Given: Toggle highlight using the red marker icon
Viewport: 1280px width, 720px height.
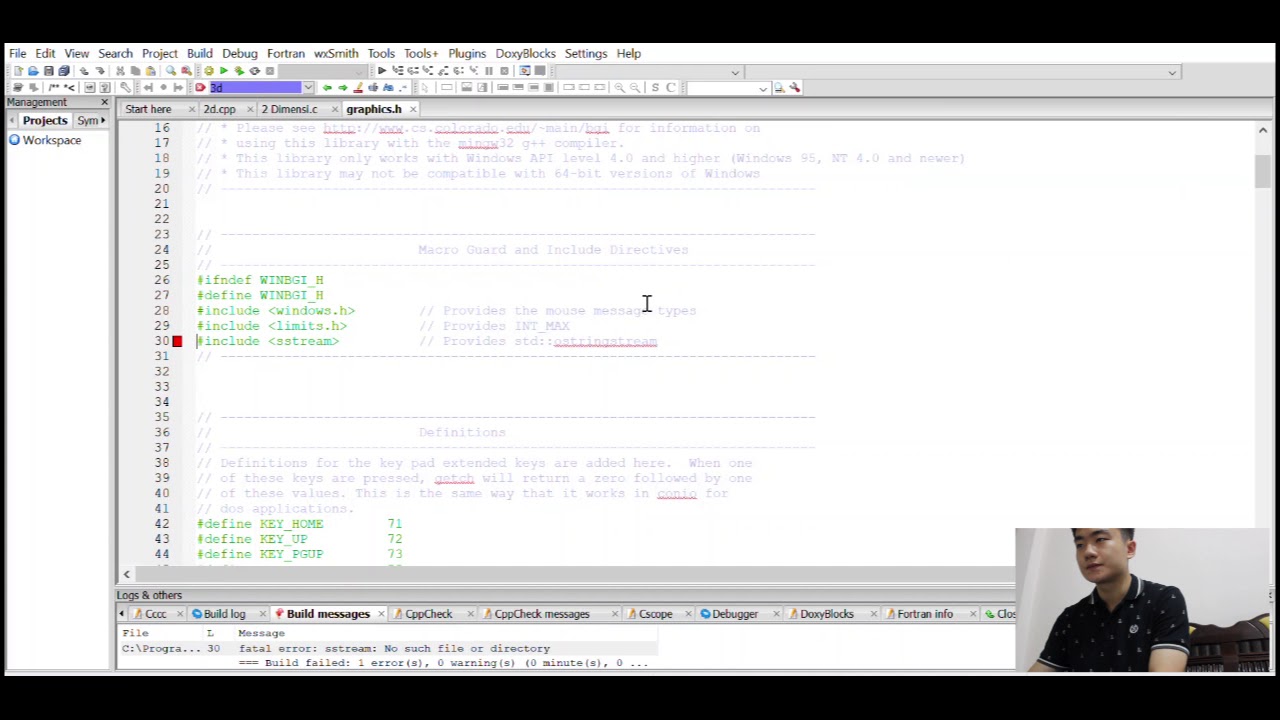Looking at the screenshot, I should click(358, 88).
